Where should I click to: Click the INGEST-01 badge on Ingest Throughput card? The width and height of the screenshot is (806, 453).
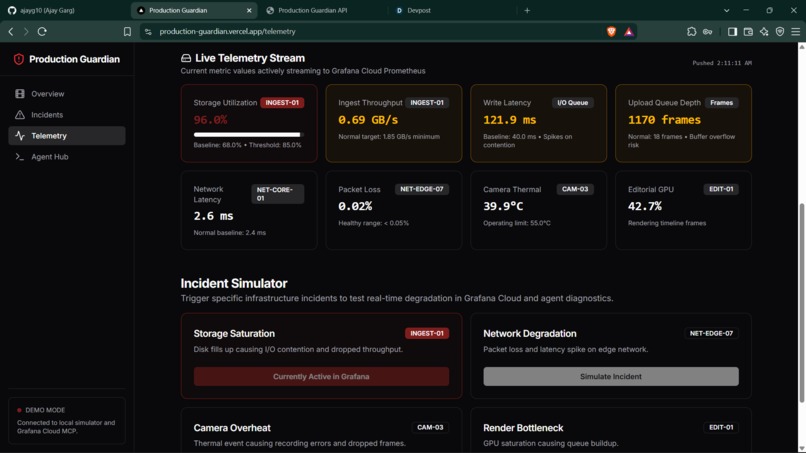[x=427, y=103]
